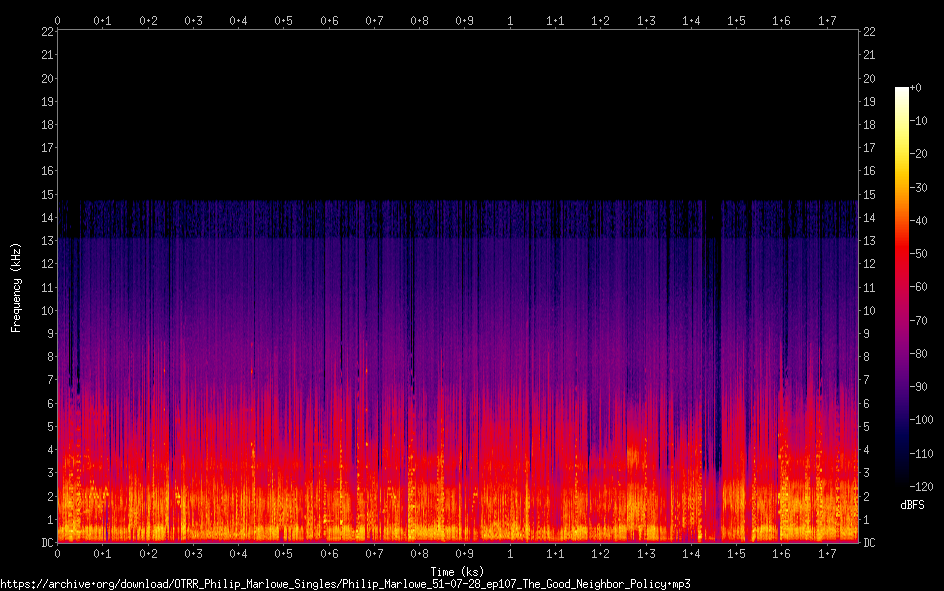Screen dimensions: 944x591
Task: Click the 1.7 tick on top time axis
Action: 826,20
